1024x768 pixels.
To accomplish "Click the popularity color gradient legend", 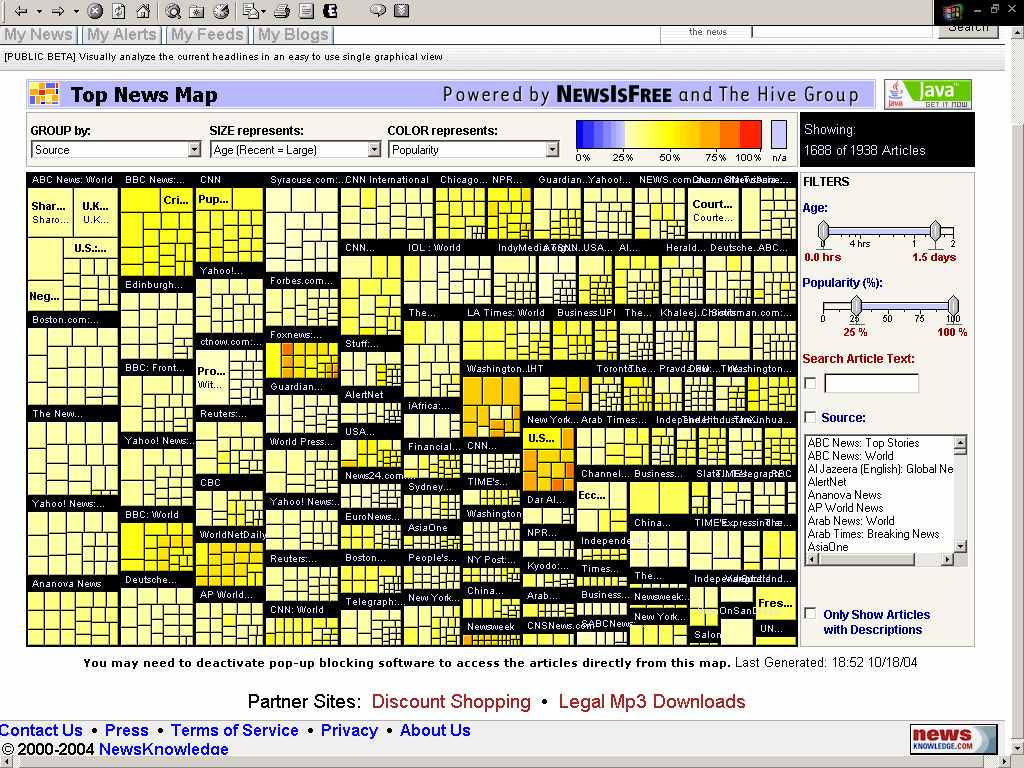I will (x=669, y=134).
